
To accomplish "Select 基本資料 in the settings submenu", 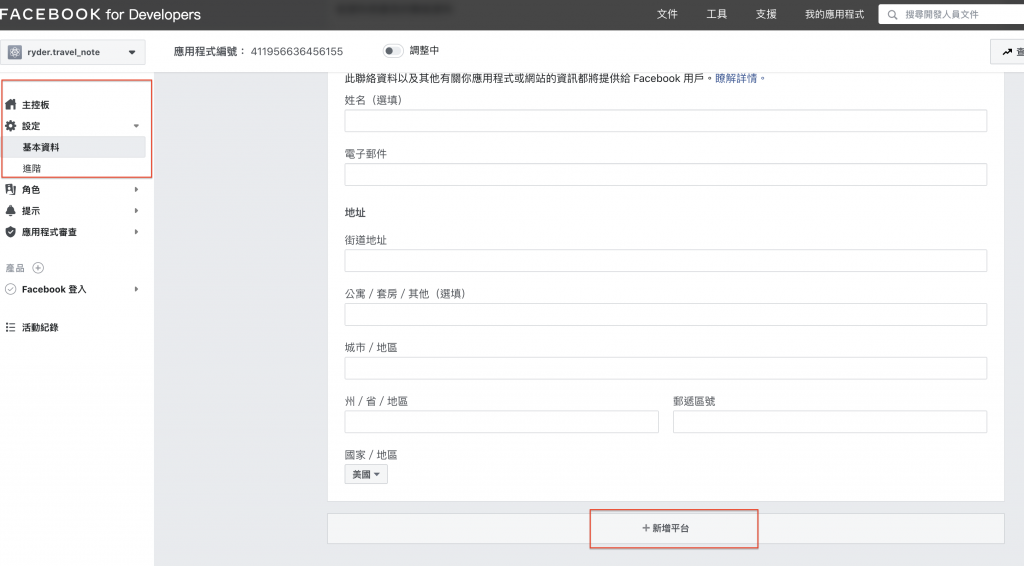I will pos(74,147).
